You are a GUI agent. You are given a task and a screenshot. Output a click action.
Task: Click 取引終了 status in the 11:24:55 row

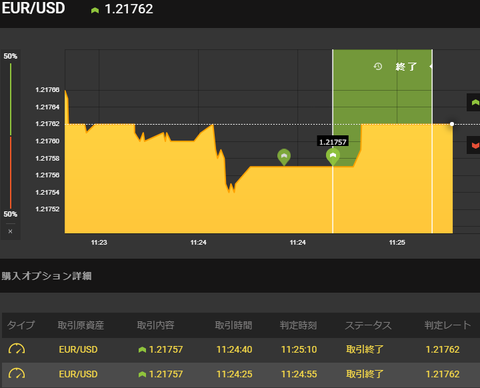click(x=365, y=374)
